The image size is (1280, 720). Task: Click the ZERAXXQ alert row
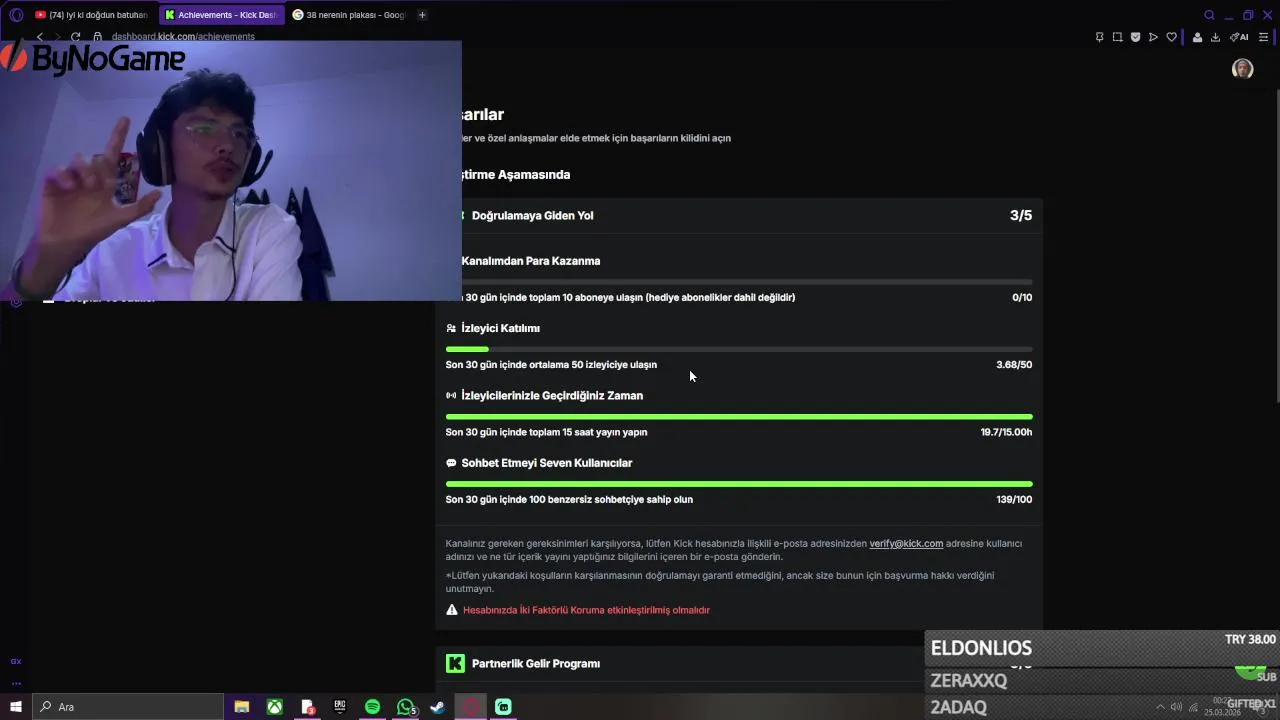(1102, 680)
